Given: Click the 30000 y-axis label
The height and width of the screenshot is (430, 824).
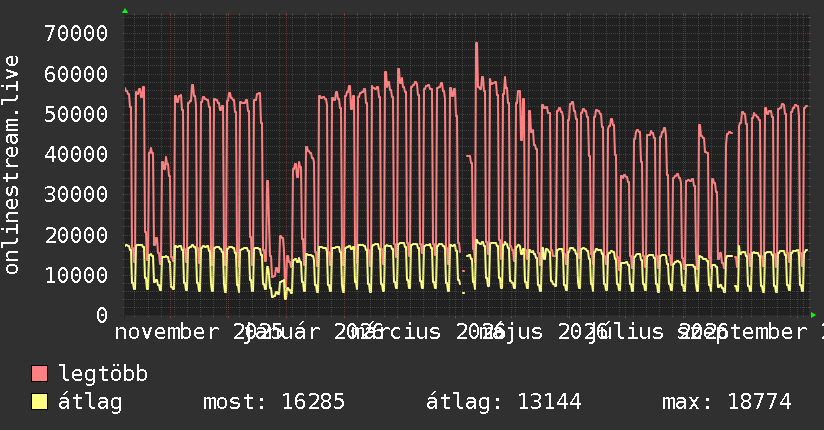Looking at the screenshot, I should coord(76,194).
